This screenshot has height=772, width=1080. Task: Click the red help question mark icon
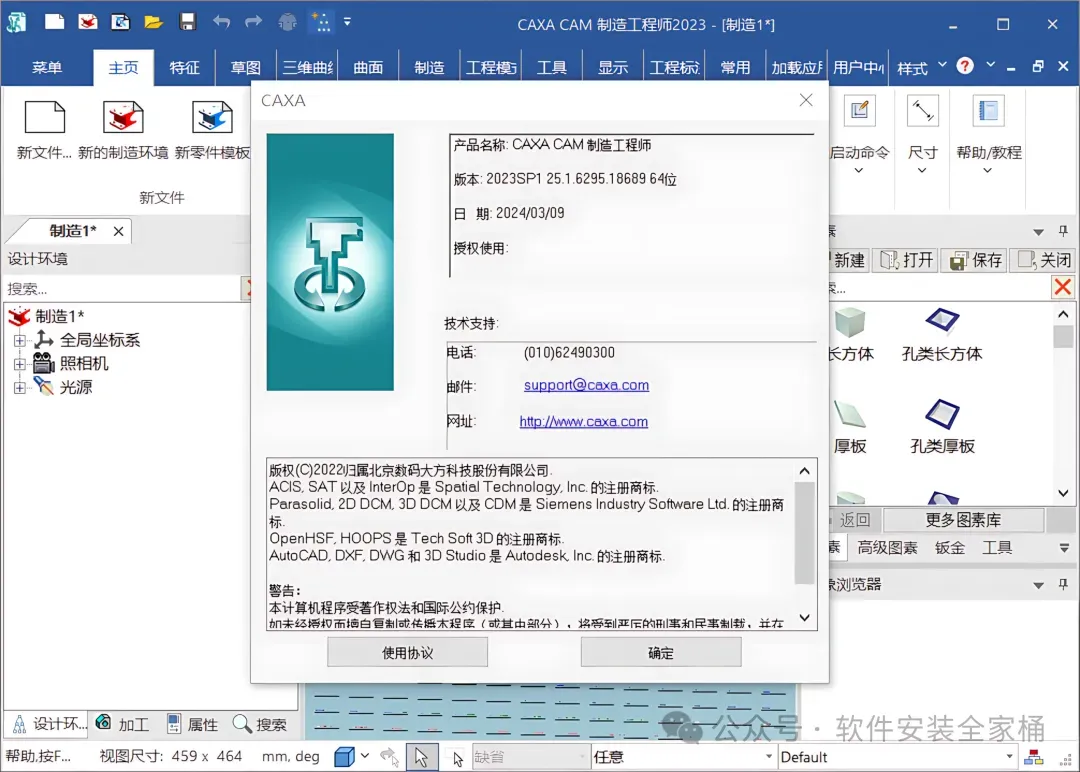tap(966, 66)
